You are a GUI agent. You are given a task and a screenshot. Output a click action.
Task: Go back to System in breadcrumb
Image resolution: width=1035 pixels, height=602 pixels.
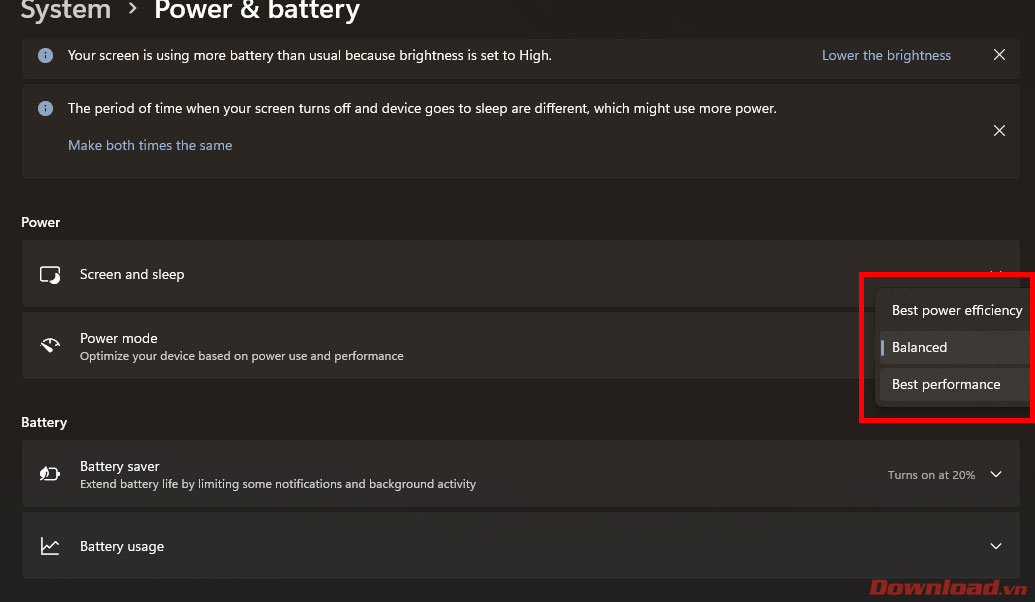point(66,12)
